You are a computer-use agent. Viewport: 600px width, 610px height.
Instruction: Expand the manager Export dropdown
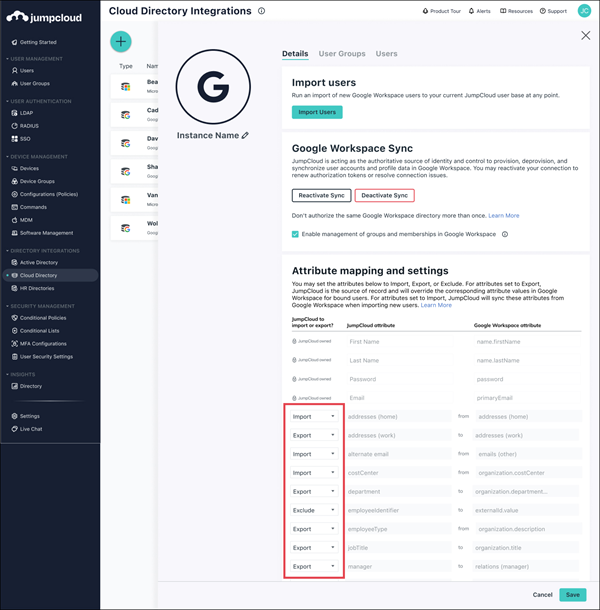pos(313,566)
